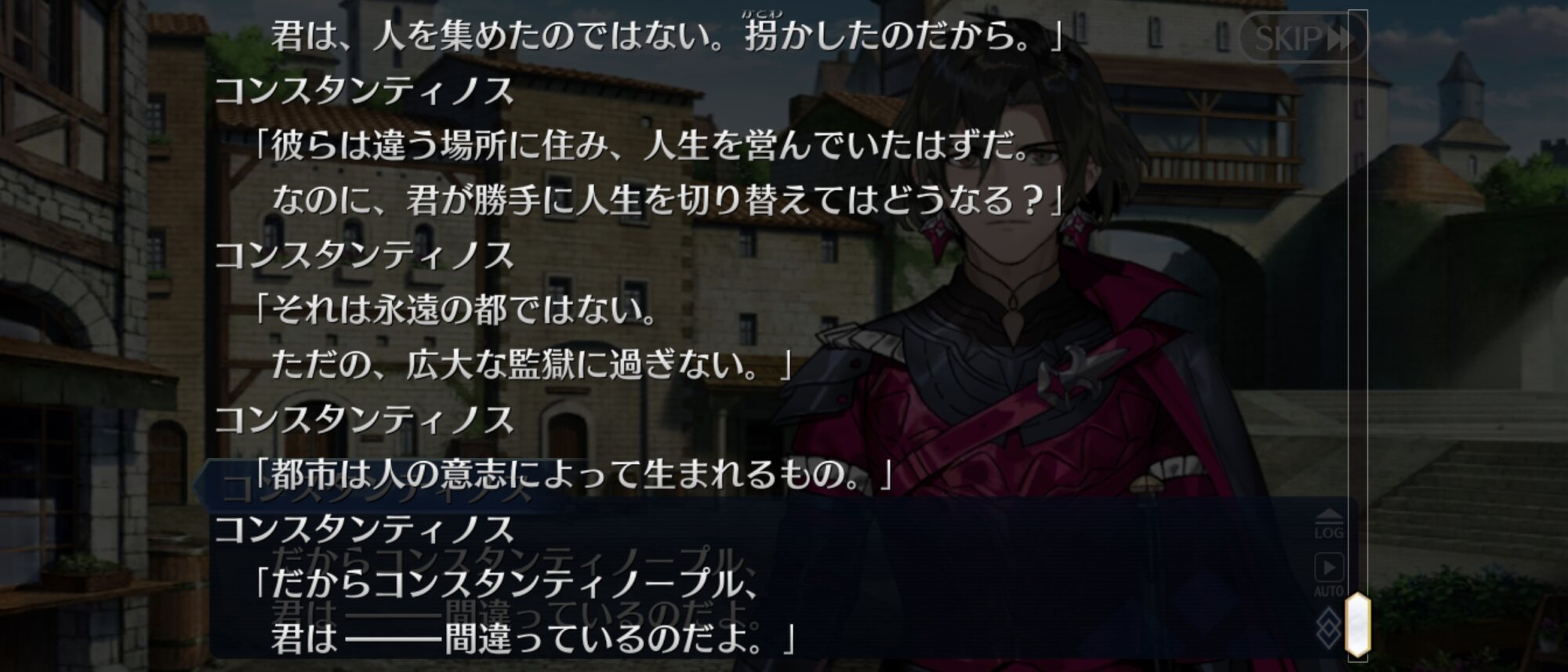Tap the double-diamond next icon
The height and width of the screenshot is (672, 1568).
pyautogui.click(x=1328, y=628)
